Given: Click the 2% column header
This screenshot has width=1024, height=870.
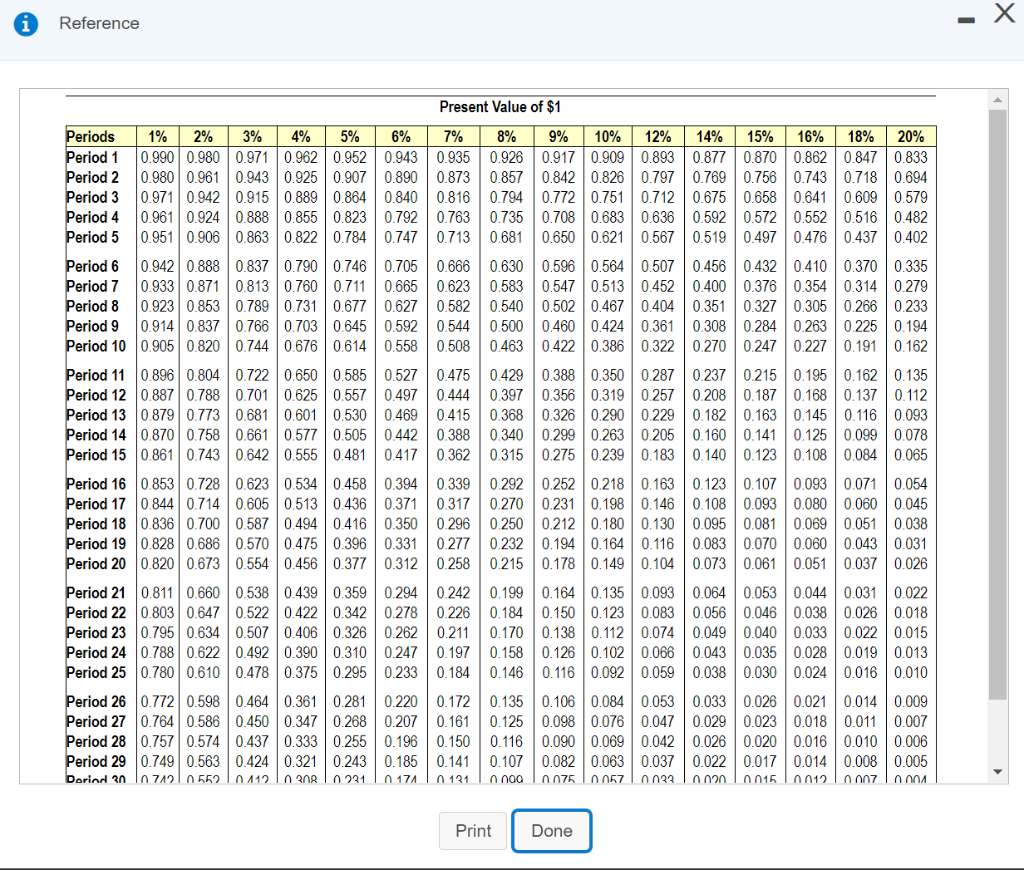Looking at the screenshot, I should coord(203,137).
